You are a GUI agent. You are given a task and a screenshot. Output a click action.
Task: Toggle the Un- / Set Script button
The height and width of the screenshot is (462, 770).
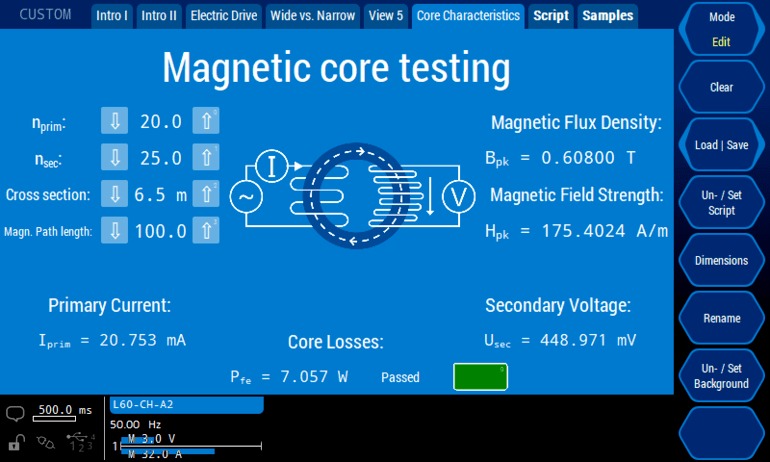(721, 203)
